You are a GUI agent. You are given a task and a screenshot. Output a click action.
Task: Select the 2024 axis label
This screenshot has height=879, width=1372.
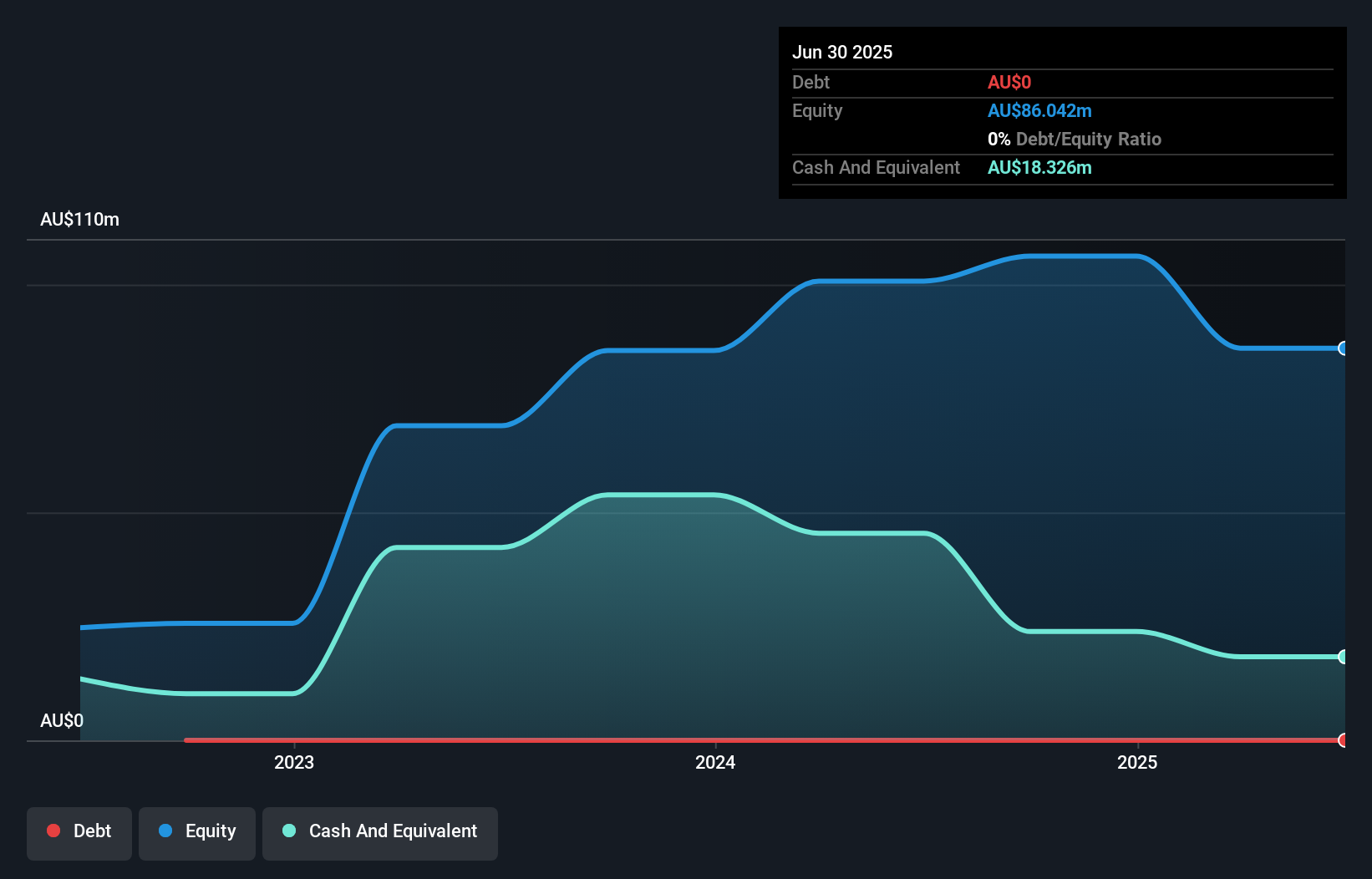pyautogui.click(x=715, y=762)
